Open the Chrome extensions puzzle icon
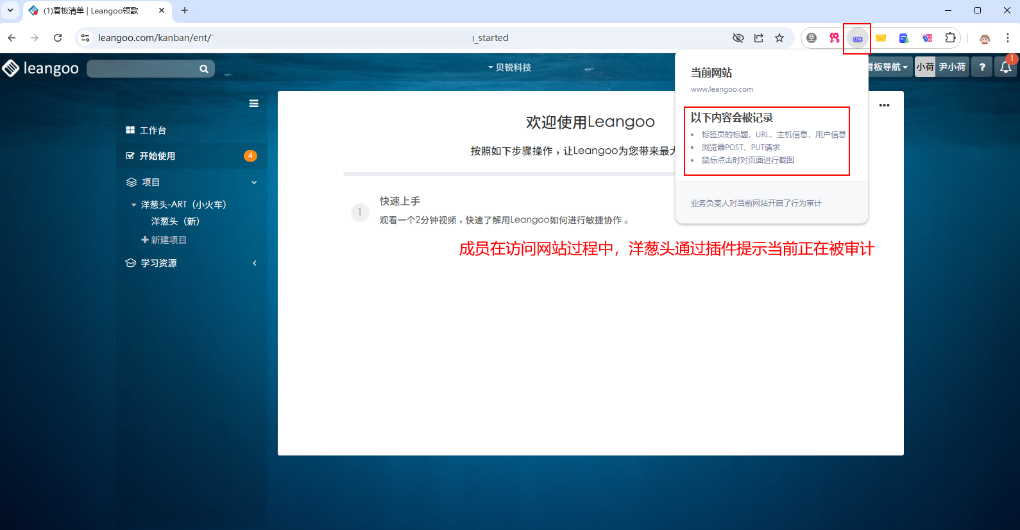 tap(950, 38)
